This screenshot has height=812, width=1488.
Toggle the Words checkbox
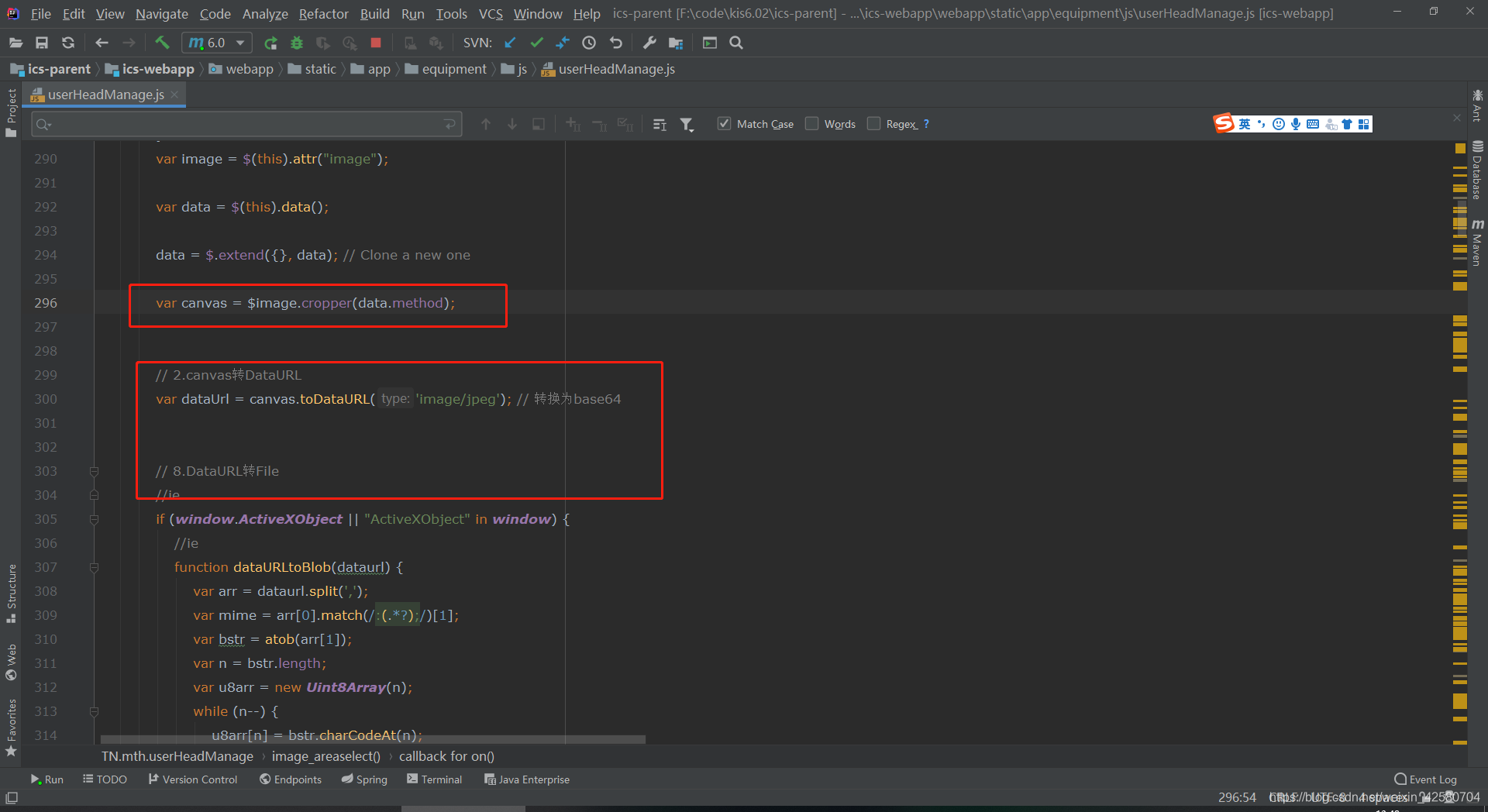pos(811,123)
